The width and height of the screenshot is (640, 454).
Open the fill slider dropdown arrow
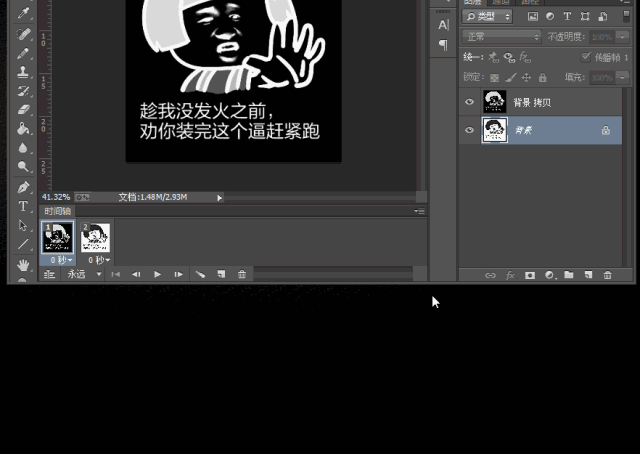(622, 77)
